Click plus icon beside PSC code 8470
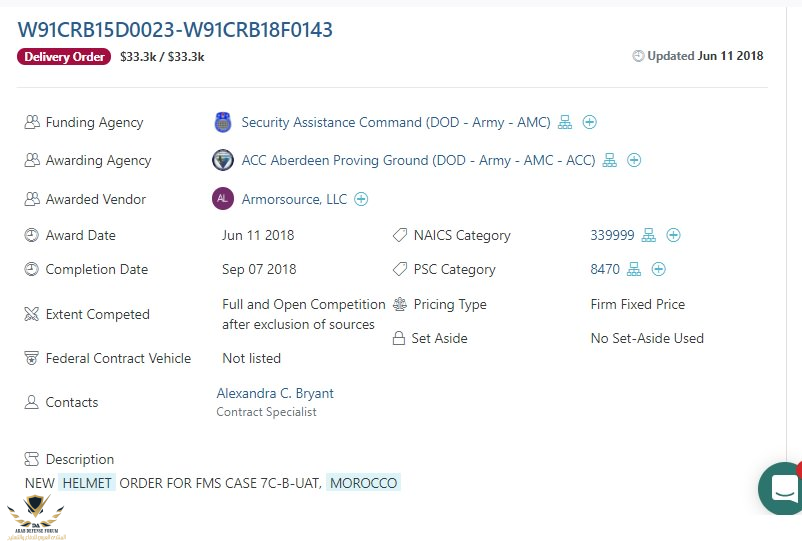Image resolution: width=802 pixels, height=542 pixels. pos(659,269)
